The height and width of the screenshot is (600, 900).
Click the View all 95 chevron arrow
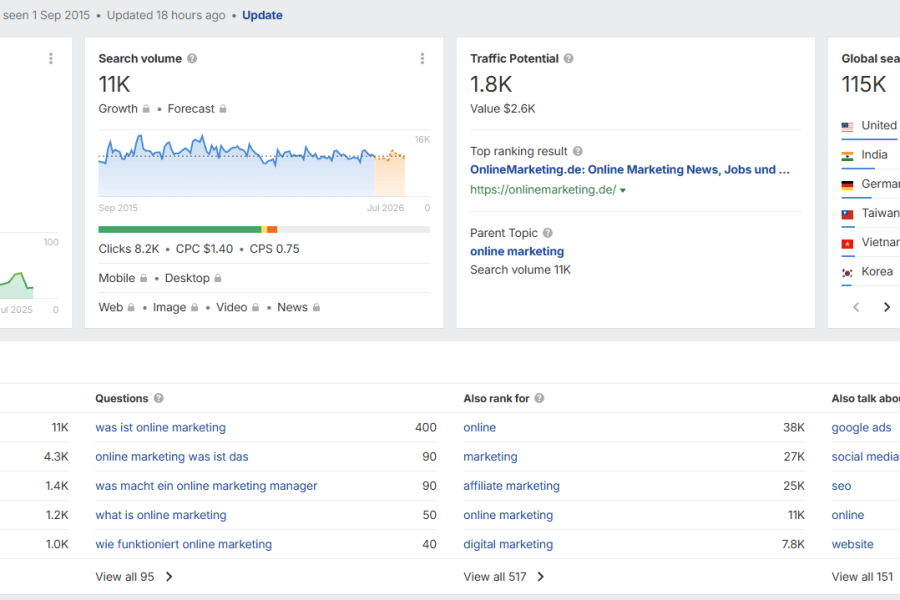(x=169, y=576)
